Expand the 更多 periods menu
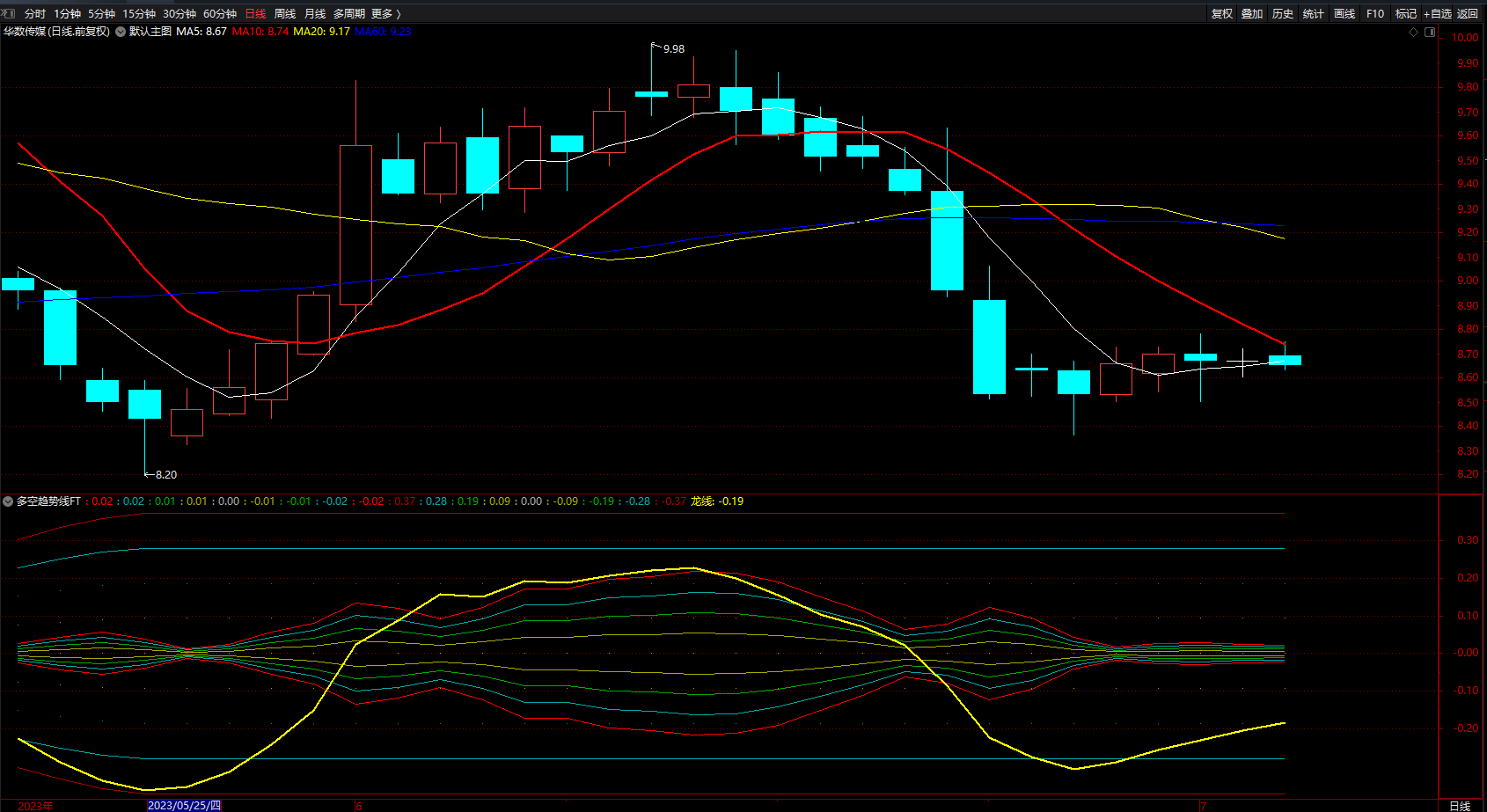Image resolution: width=1487 pixels, height=812 pixels. [x=385, y=13]
